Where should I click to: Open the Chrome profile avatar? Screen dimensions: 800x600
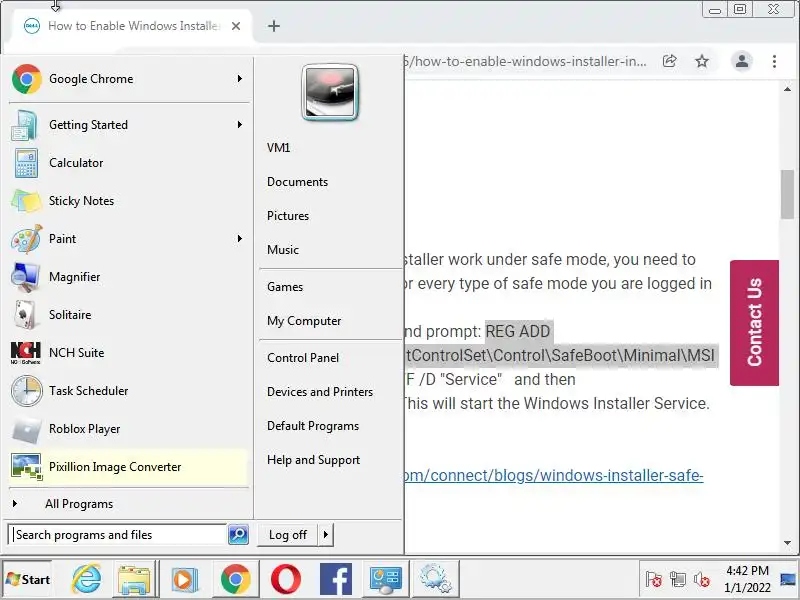(742, 61)
